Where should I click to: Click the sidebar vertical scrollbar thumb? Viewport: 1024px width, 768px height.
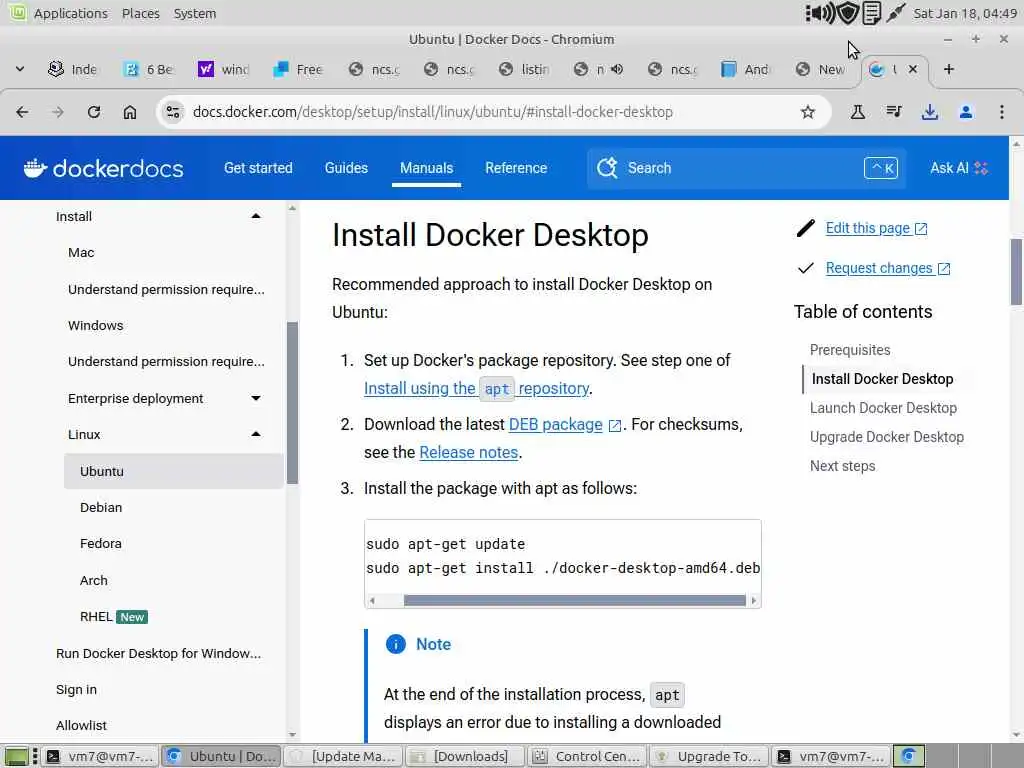pyautogui.click(x=292, y=402)
